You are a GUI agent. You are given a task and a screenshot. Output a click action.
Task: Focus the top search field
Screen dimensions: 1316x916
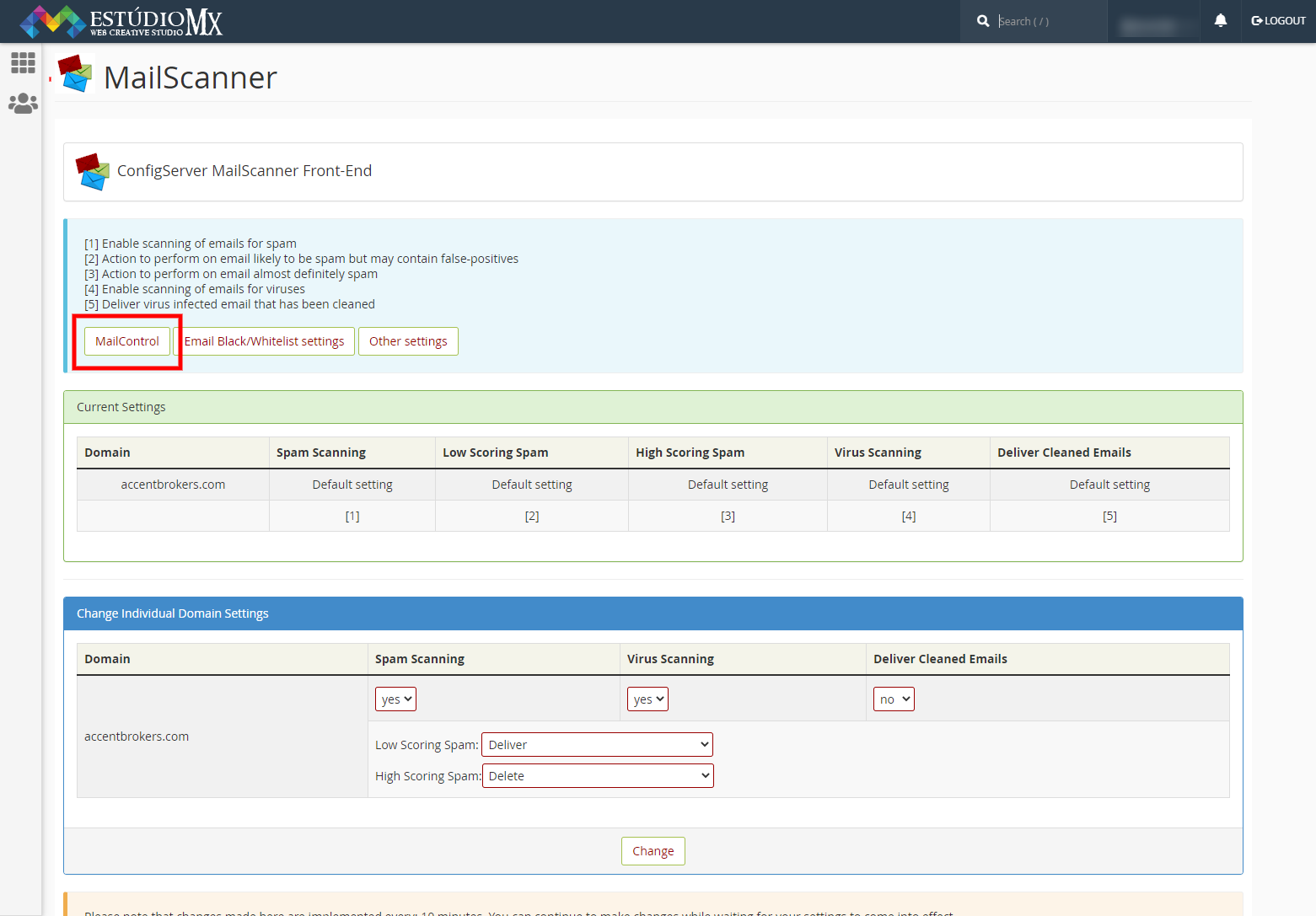1045,21
